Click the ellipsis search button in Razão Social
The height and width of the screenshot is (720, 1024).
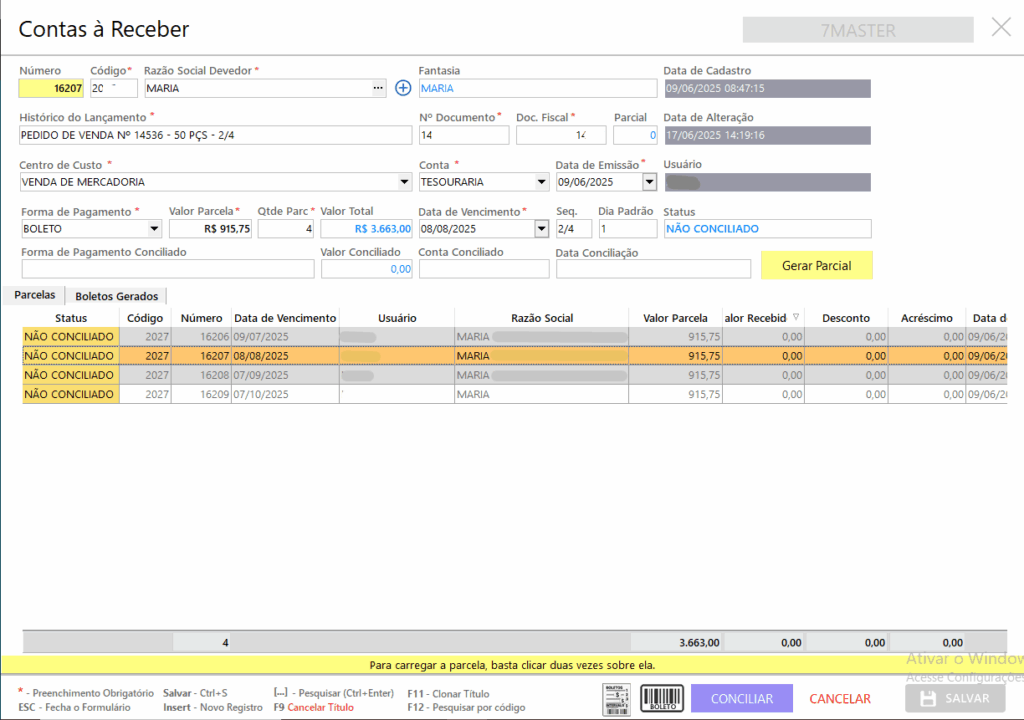click(x=378, y=88)
